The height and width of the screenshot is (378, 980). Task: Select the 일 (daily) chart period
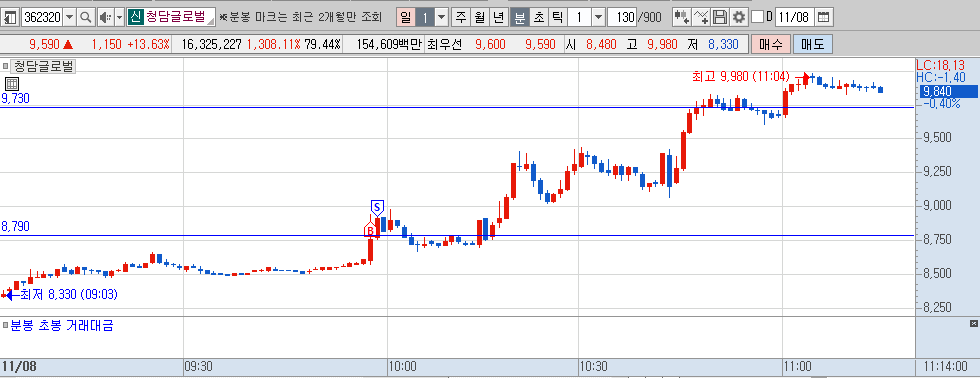pos(406,17)
